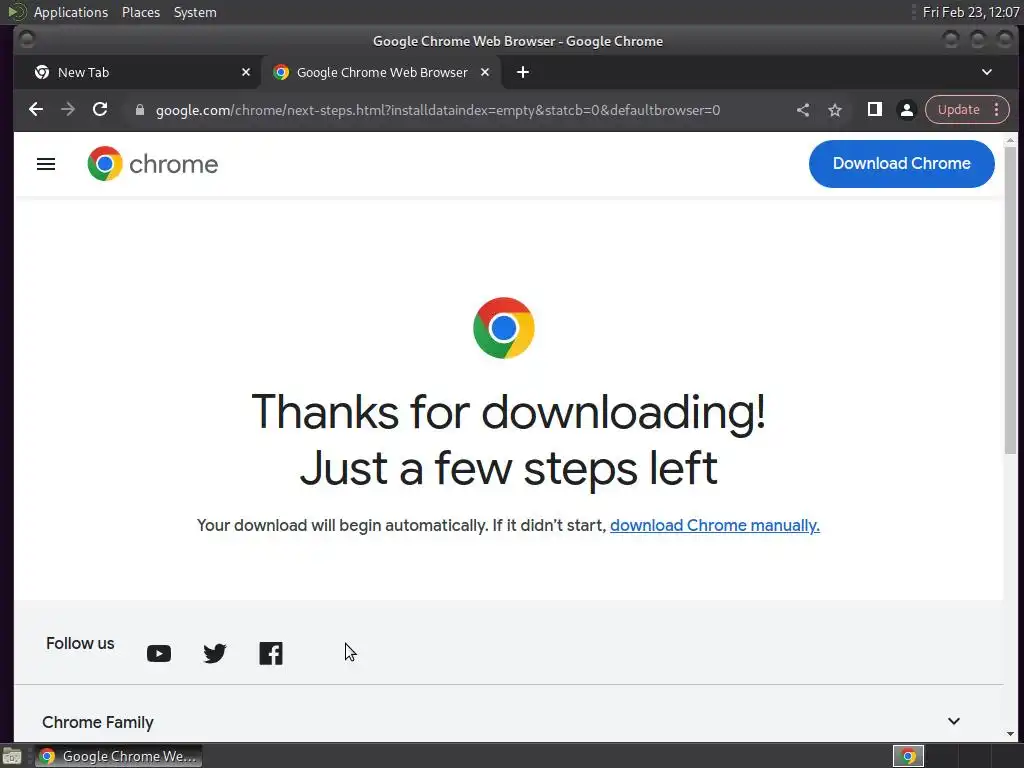Open the Twitter follow icon
Image resolution: width=1024 pixels, height=768 pixels.
(x=215, y=654)
